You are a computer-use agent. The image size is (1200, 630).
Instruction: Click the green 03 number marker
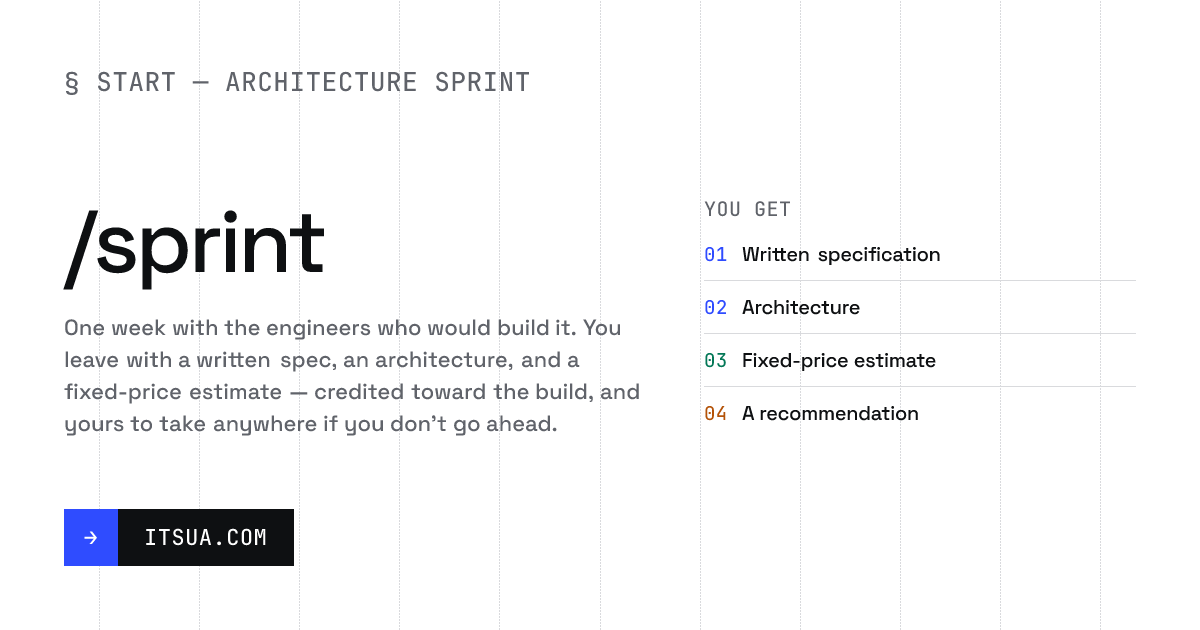715,361
